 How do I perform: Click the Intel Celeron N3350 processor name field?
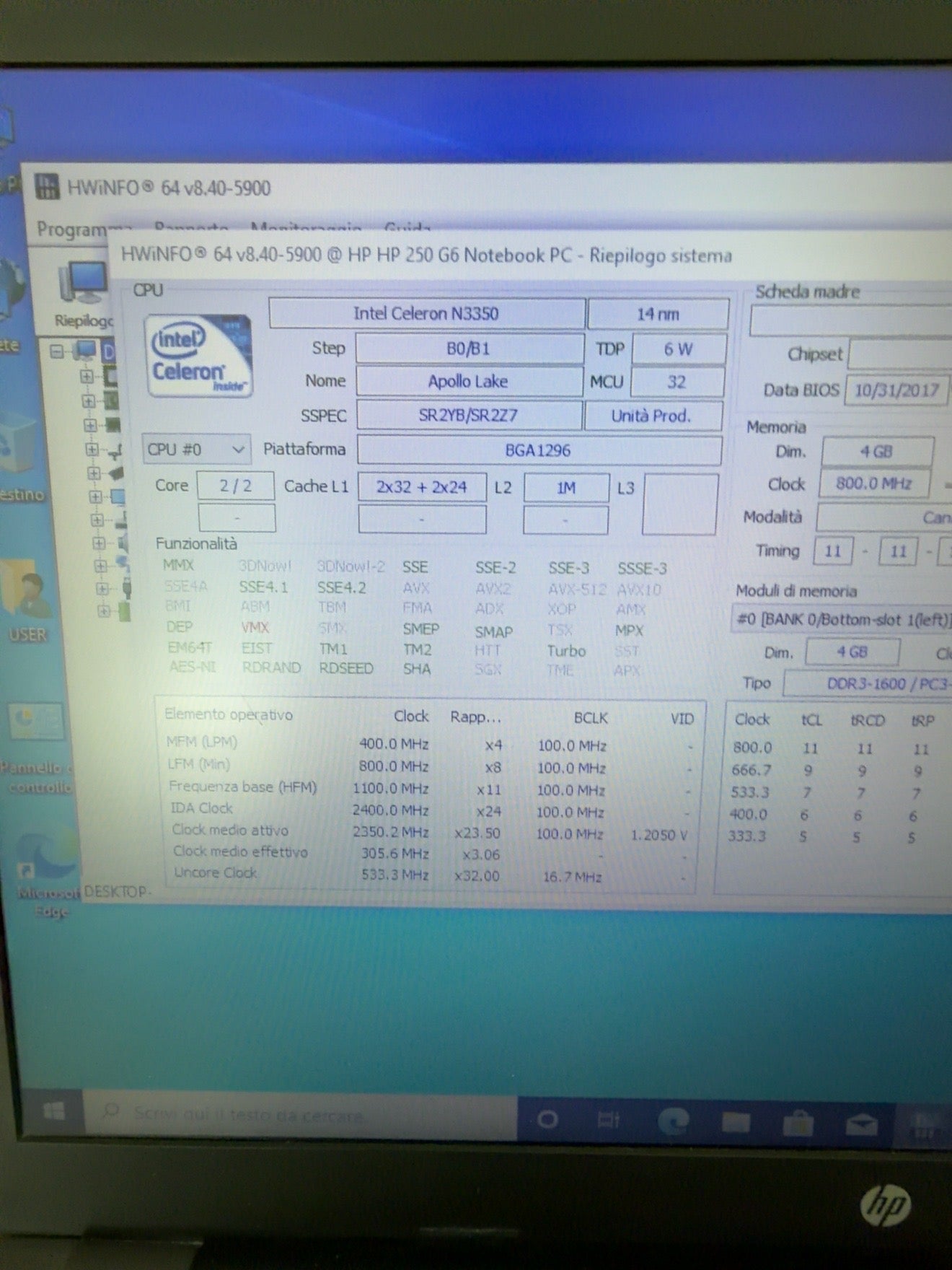click(x=426, y=313)
